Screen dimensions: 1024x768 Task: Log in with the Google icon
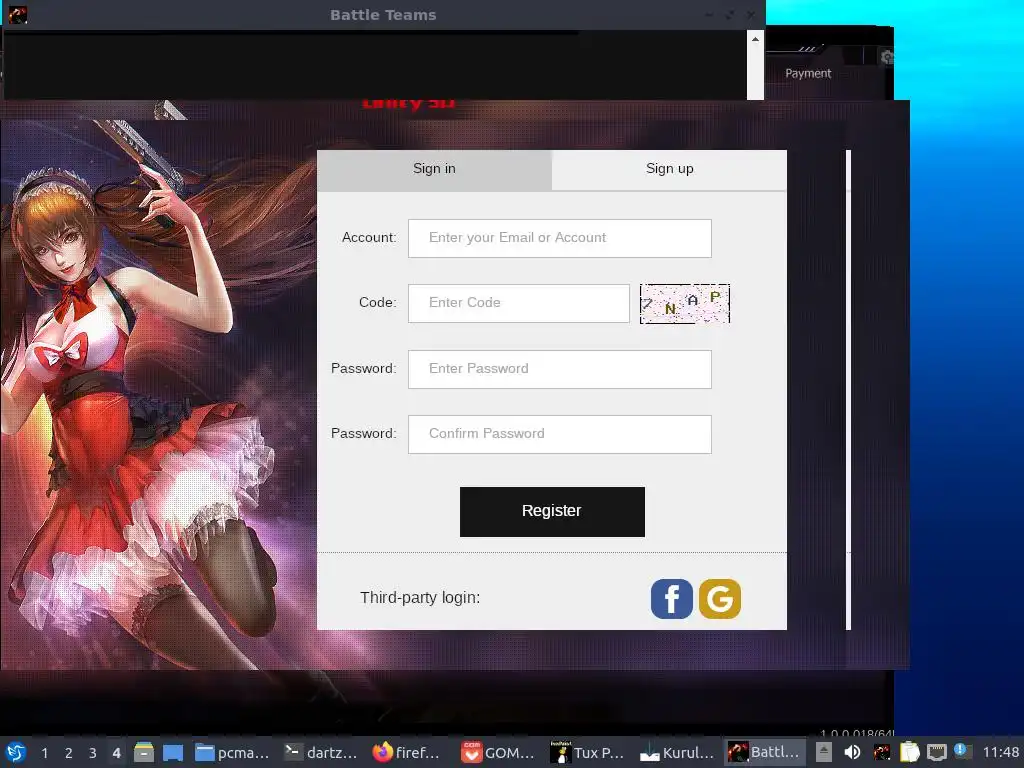720,598
